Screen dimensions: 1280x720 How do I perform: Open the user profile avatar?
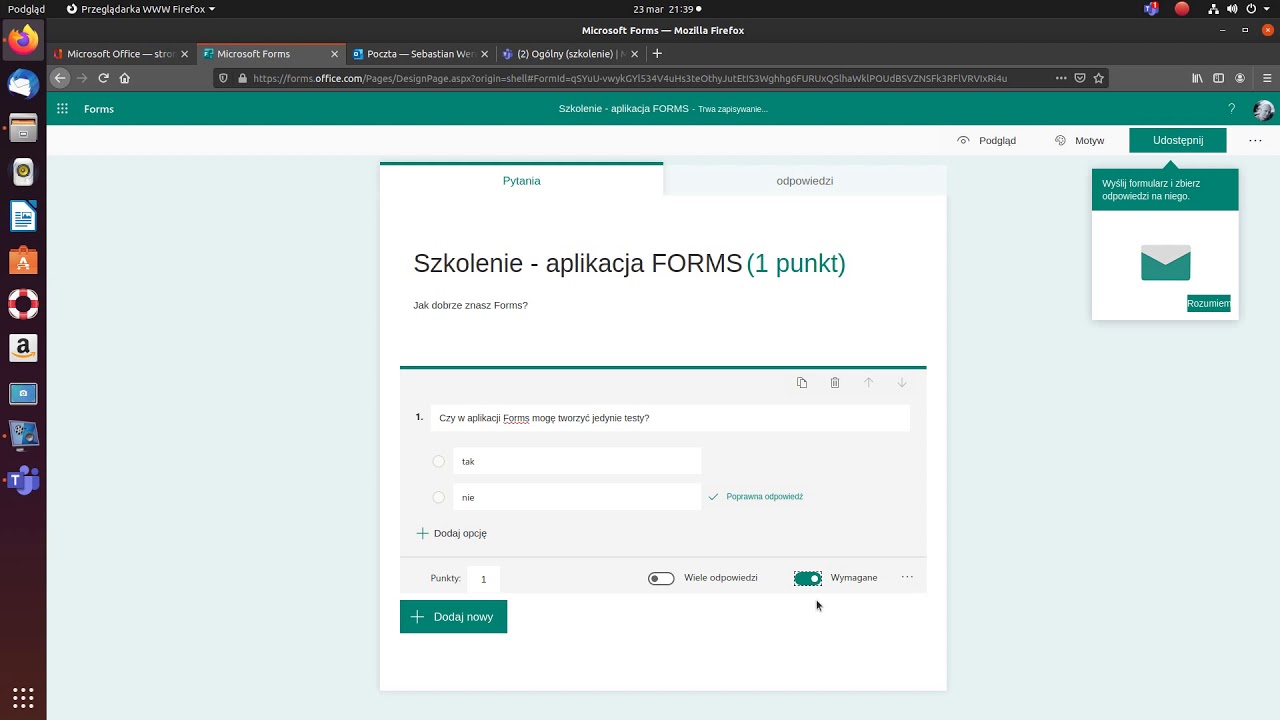click(1263, 110)
